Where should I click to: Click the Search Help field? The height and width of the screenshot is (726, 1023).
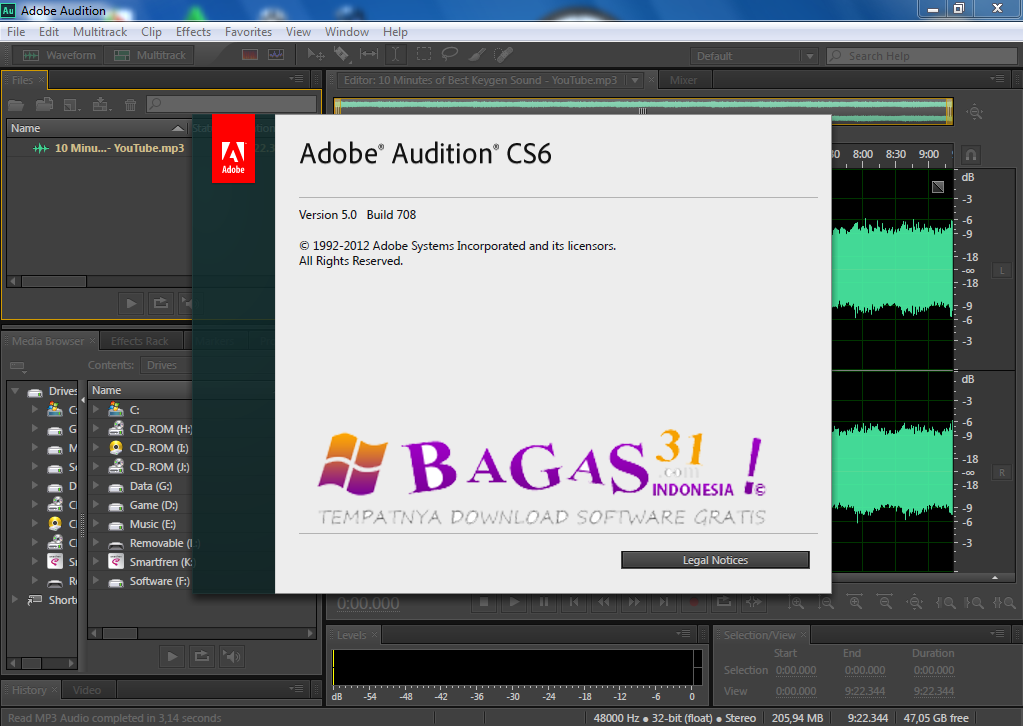(x=921, y=56)
